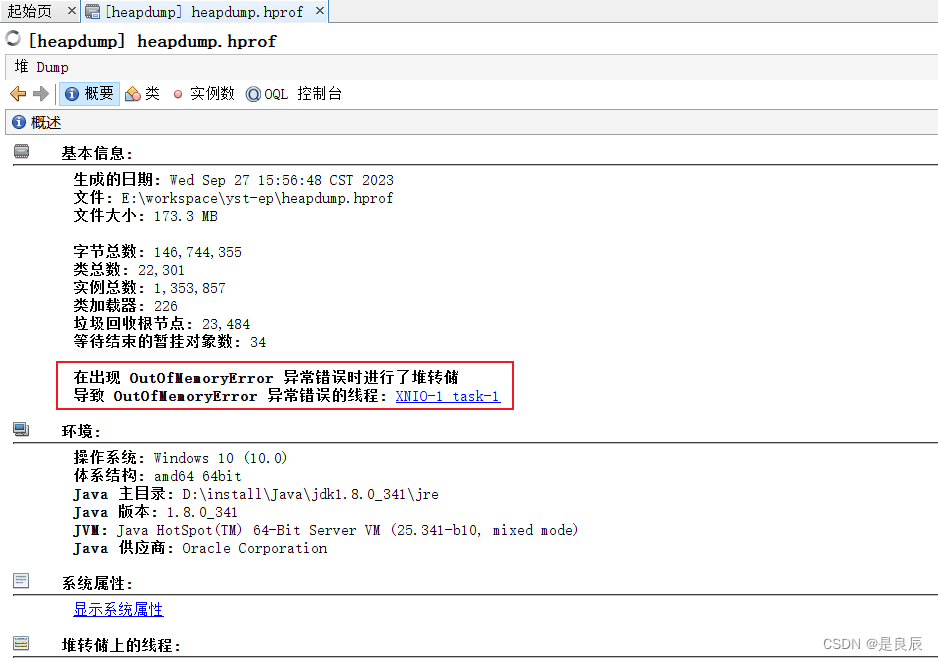Close the heapdump.hprof tab

pos(320,11)
